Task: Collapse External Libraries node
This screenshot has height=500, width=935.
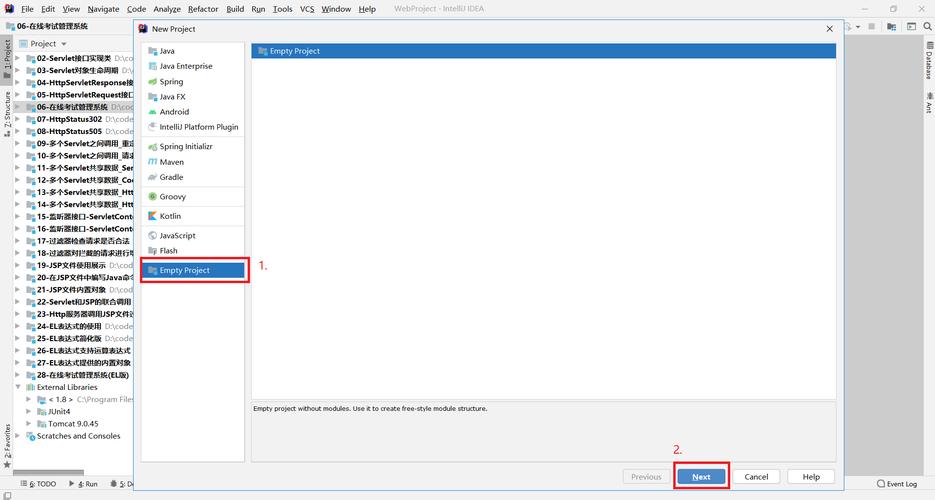Action: [17, 387]
